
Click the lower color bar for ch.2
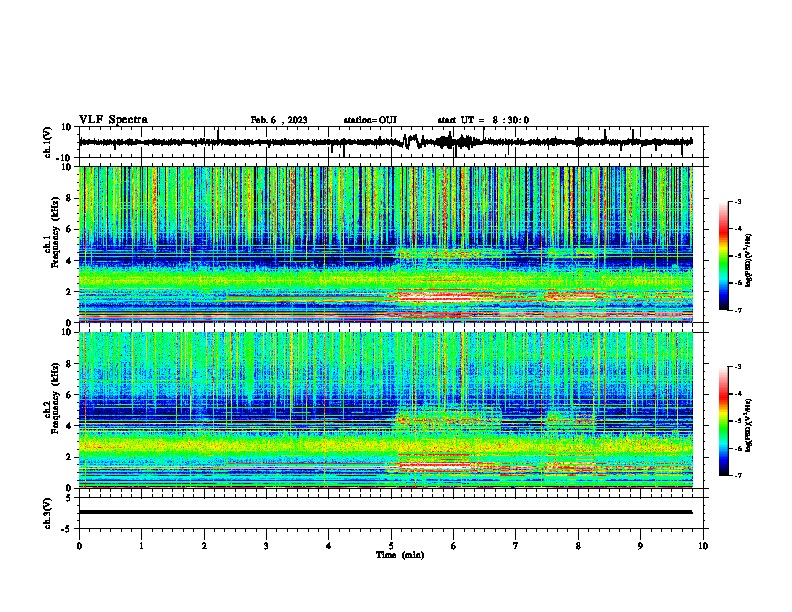[723, 421]
